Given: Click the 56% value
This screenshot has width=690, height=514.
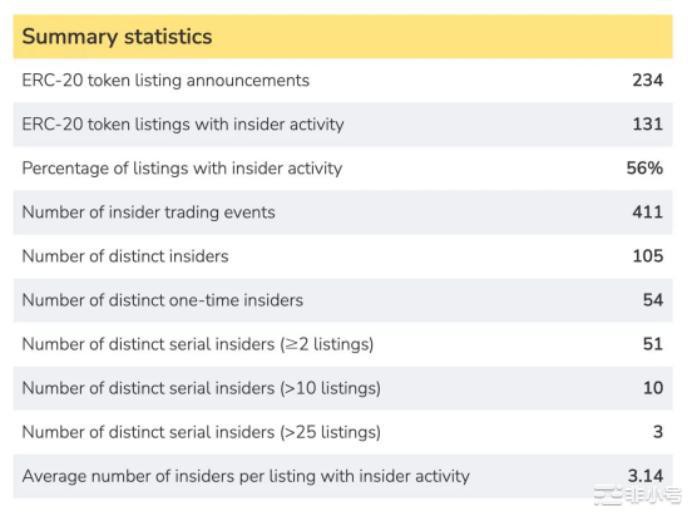Looking at the screenshot, I should point(644,168).
